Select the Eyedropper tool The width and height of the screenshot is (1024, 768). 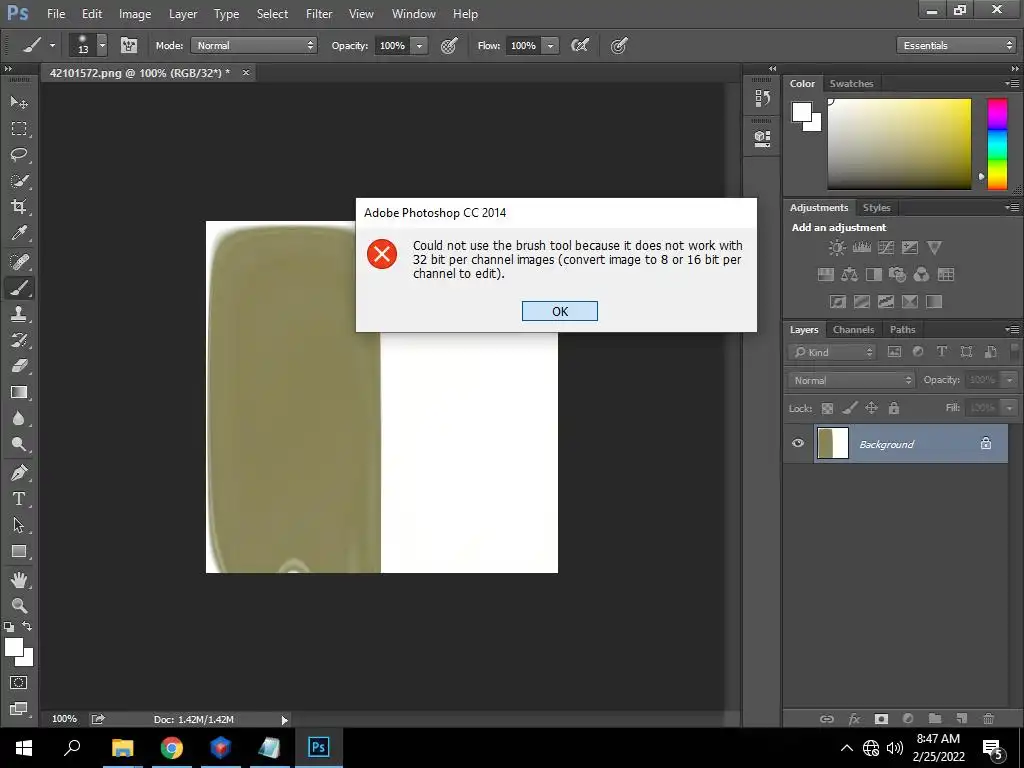click(19, 233)
